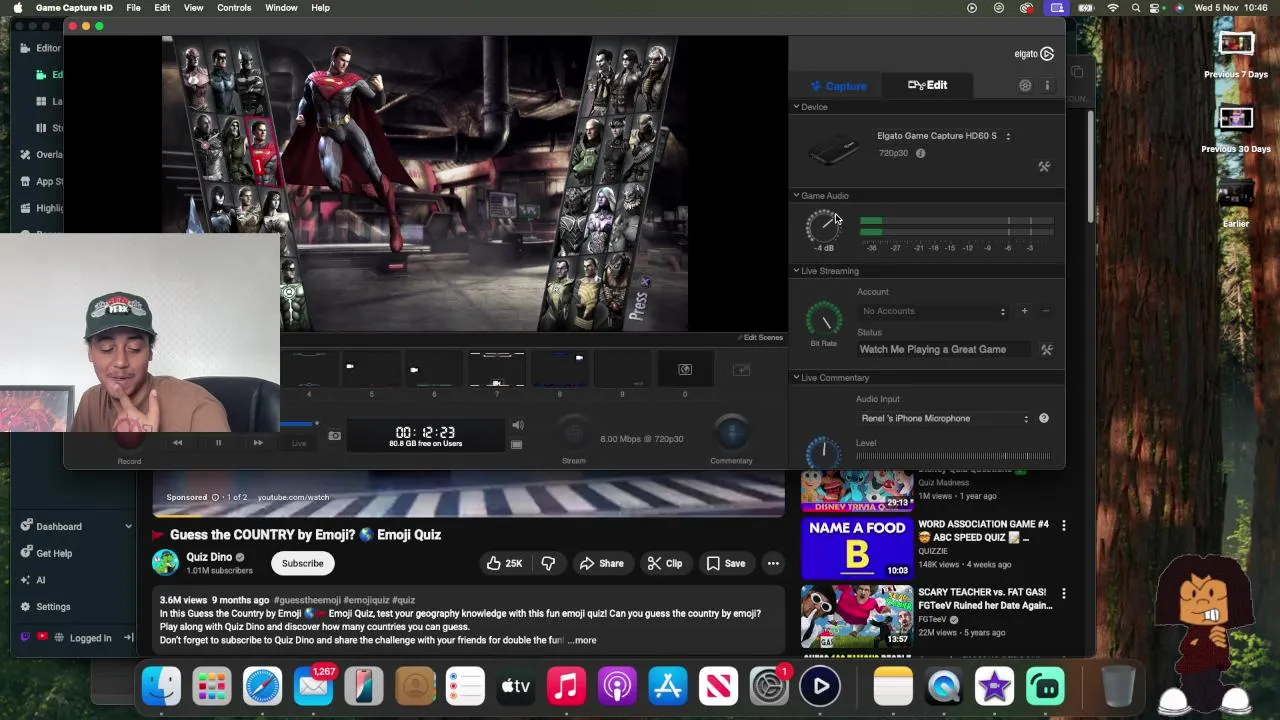Open Overlays in the sidebar behind
Screen dimensions: 1280x720
pyautogui.click(x=42, y=154)
